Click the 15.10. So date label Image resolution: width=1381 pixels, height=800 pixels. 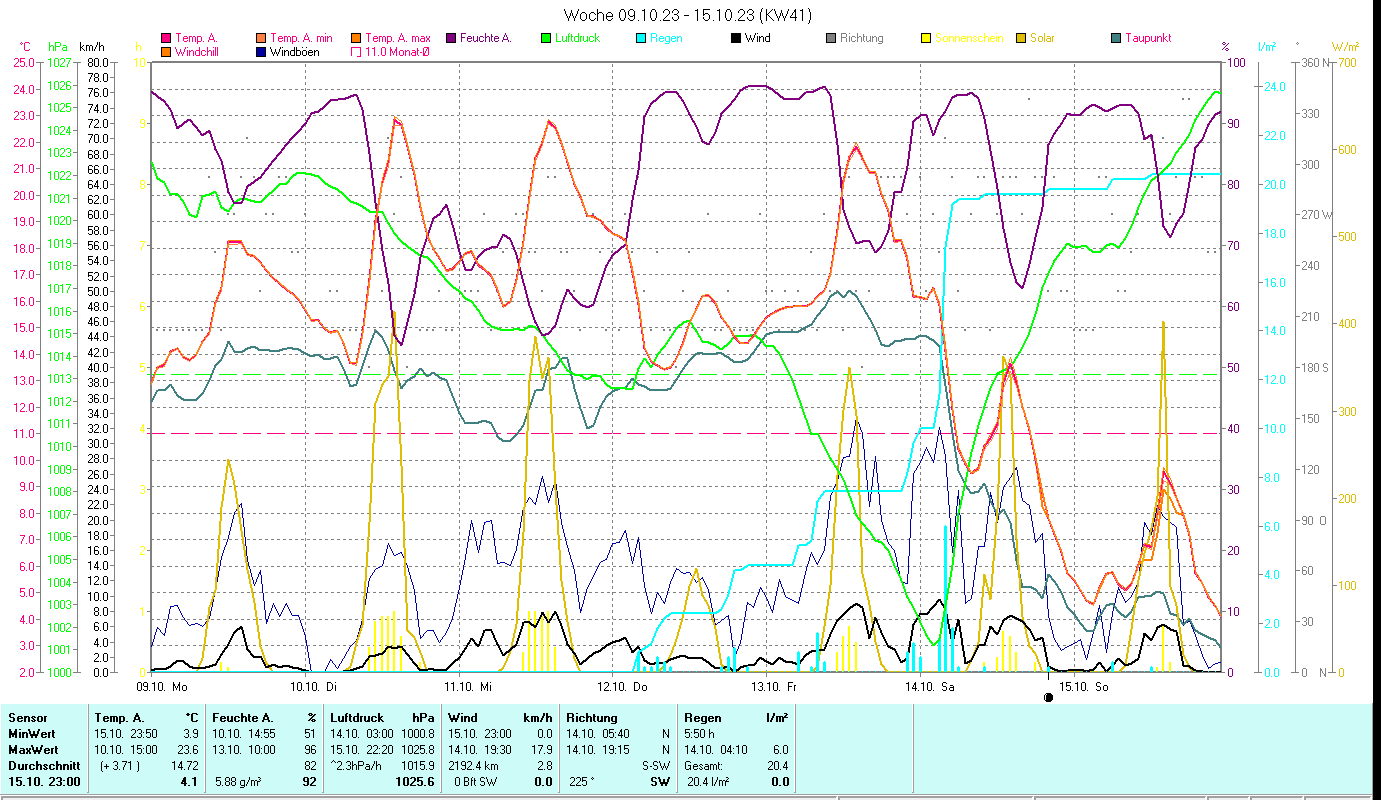coord(1083,687)
